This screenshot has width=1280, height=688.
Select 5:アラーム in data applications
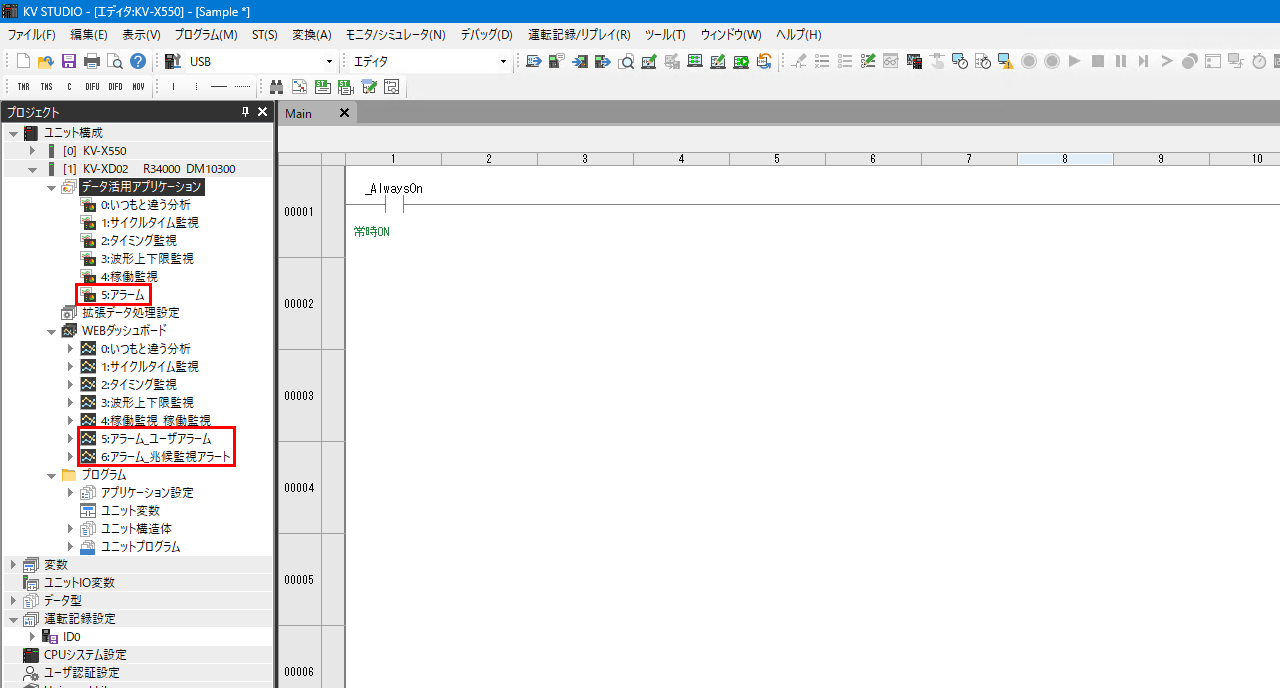tap(122, 295)
